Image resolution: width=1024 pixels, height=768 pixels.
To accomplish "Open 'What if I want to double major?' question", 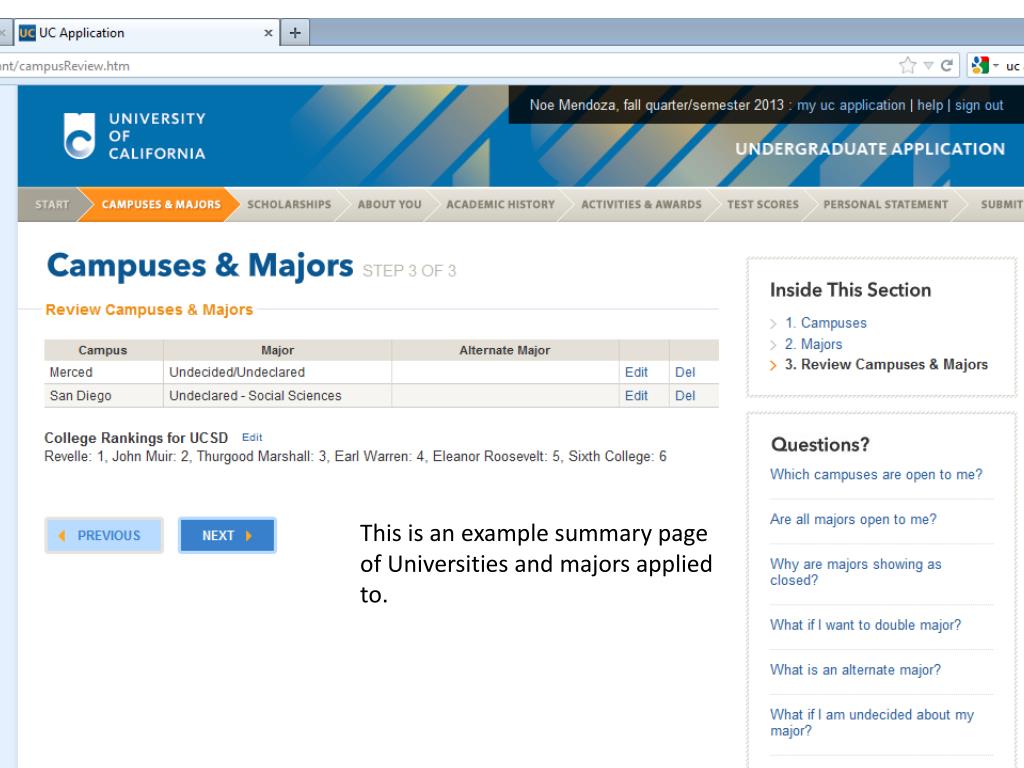I will [865, 625].
